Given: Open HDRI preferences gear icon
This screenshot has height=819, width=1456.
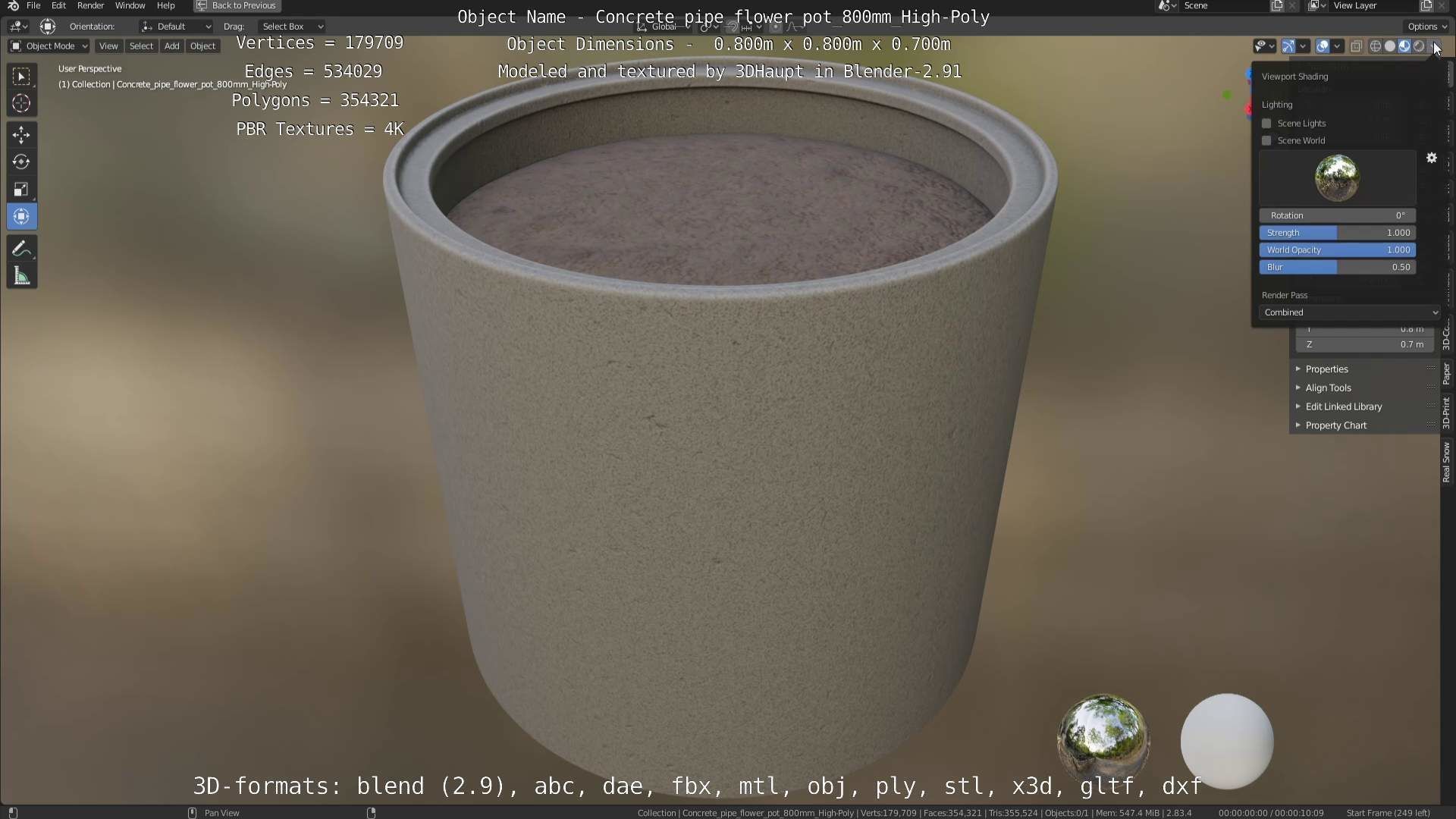Looking at the screenshot, I should point(1432,158).
